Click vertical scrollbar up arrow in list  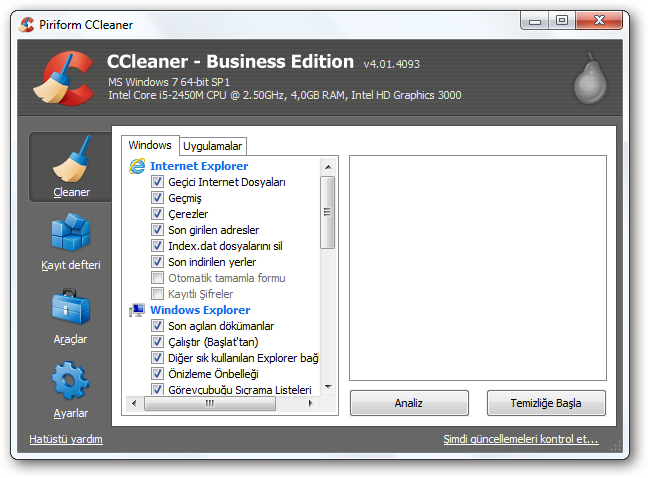327,165
